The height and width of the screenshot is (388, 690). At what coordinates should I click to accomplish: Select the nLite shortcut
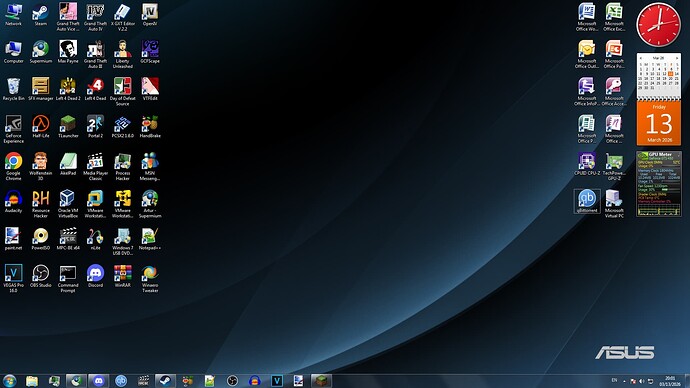coord(95,239)
